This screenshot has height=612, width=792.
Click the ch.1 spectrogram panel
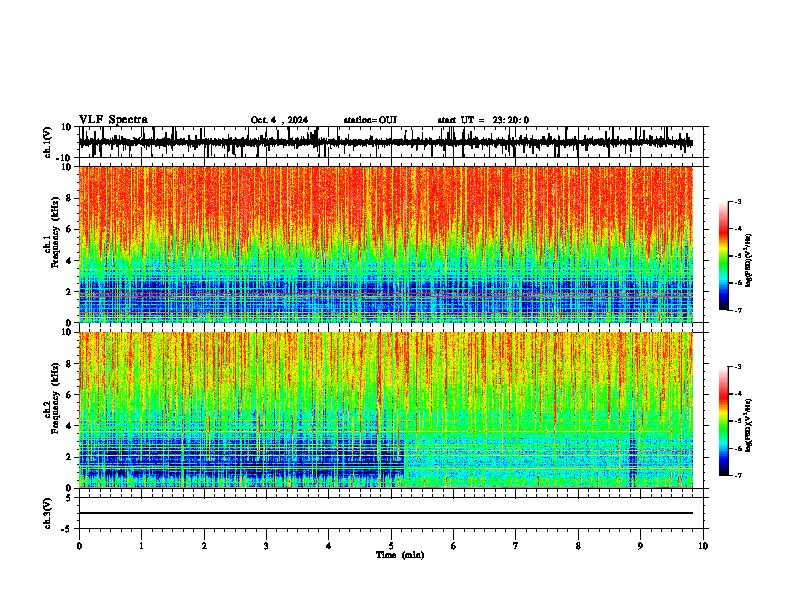pos(385,244)
